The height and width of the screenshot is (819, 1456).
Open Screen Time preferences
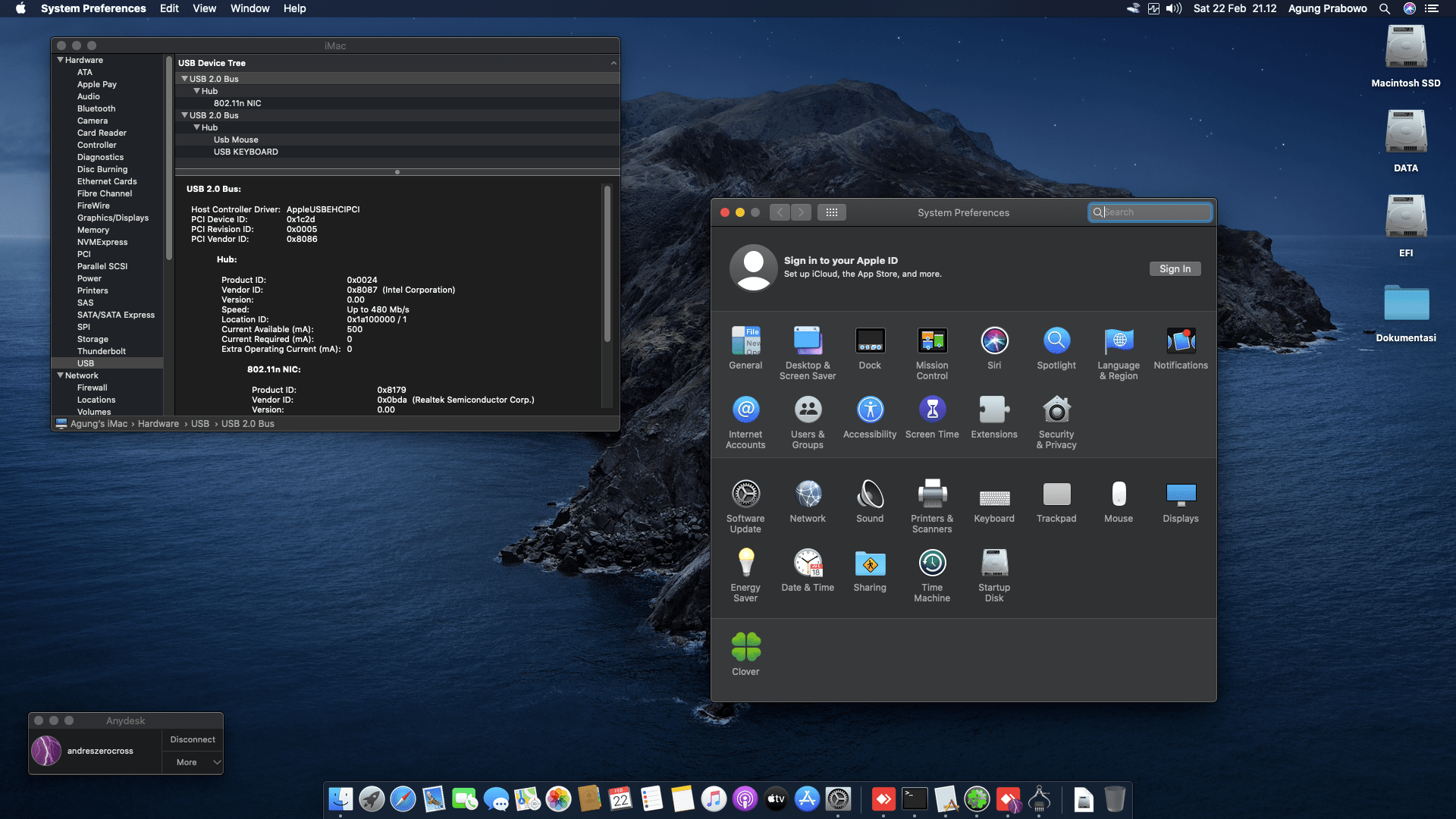coord(932,417)
